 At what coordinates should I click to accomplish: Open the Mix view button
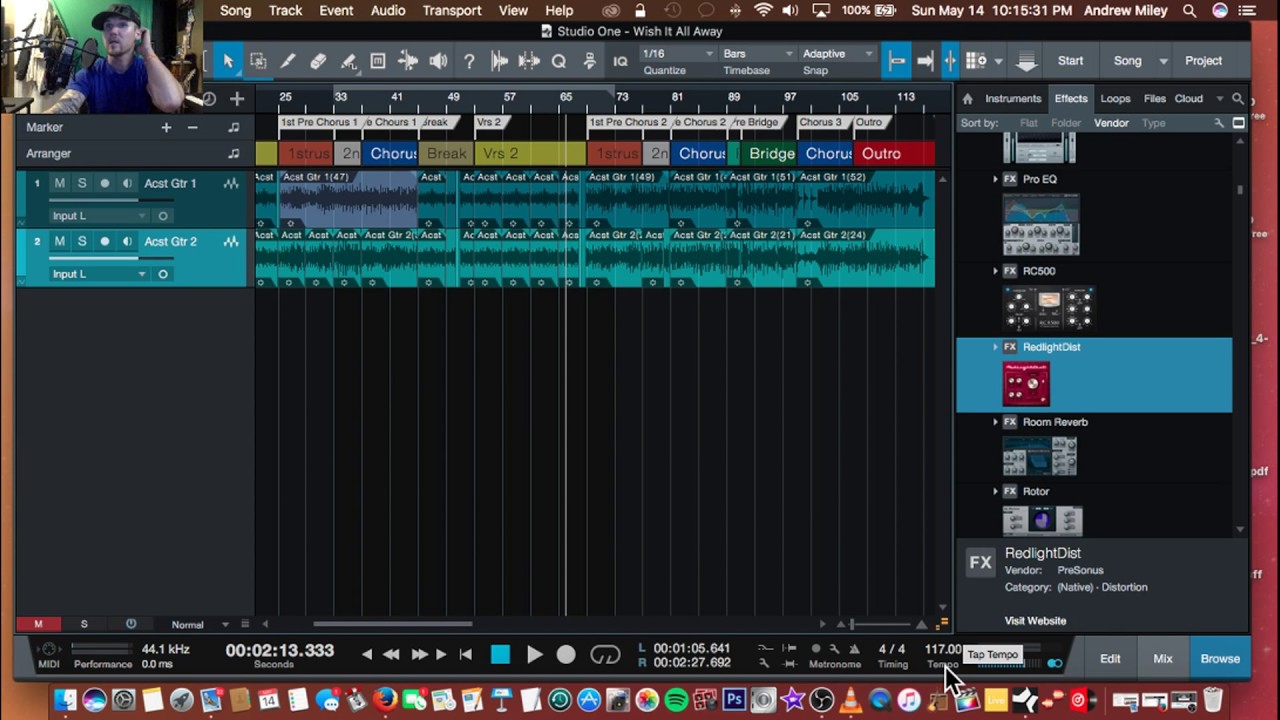tap(1162, 659)
